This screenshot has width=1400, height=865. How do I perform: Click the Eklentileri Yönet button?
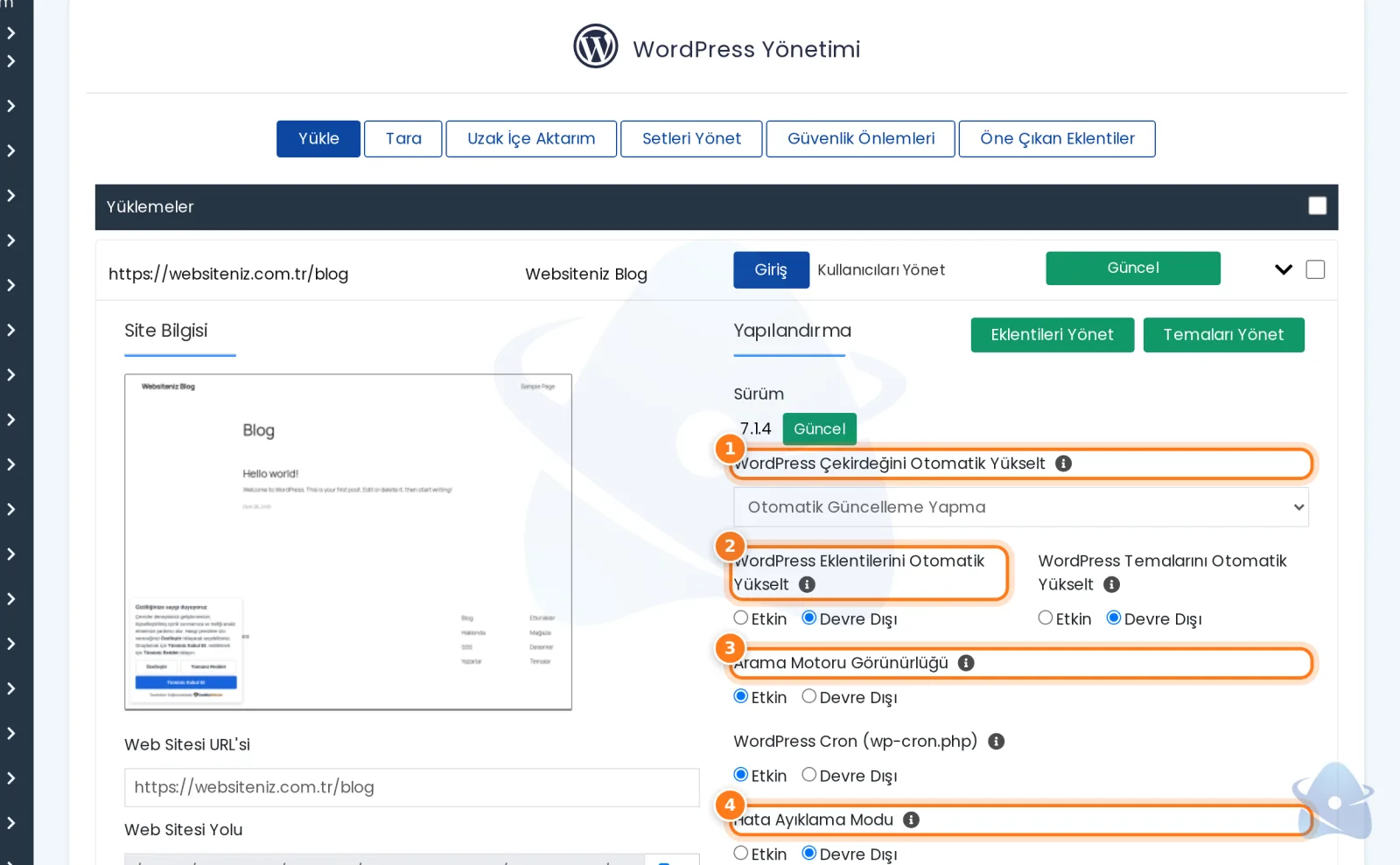point(1053,335)
